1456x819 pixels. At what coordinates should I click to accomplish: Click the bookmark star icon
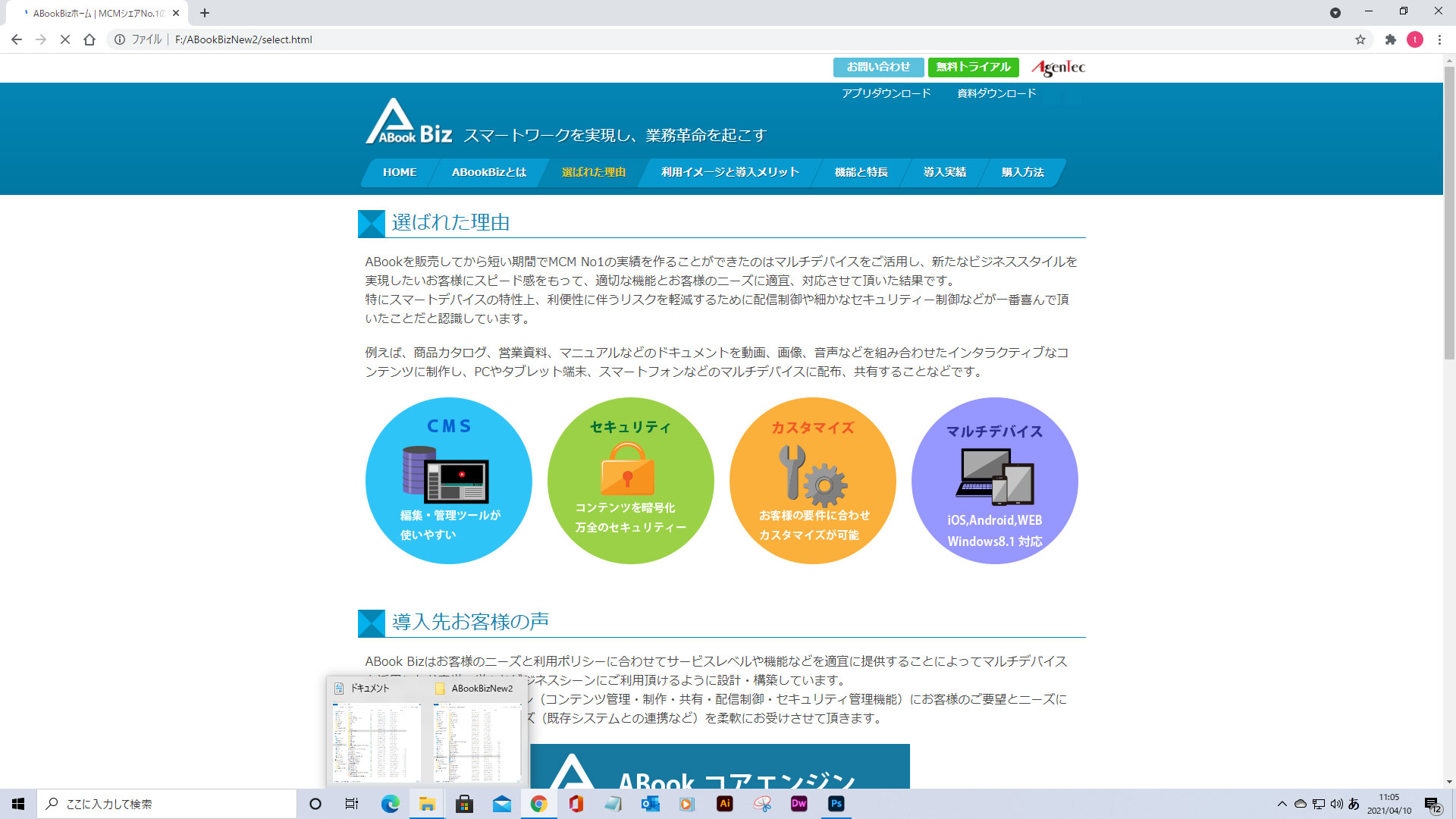[1360, 39]
